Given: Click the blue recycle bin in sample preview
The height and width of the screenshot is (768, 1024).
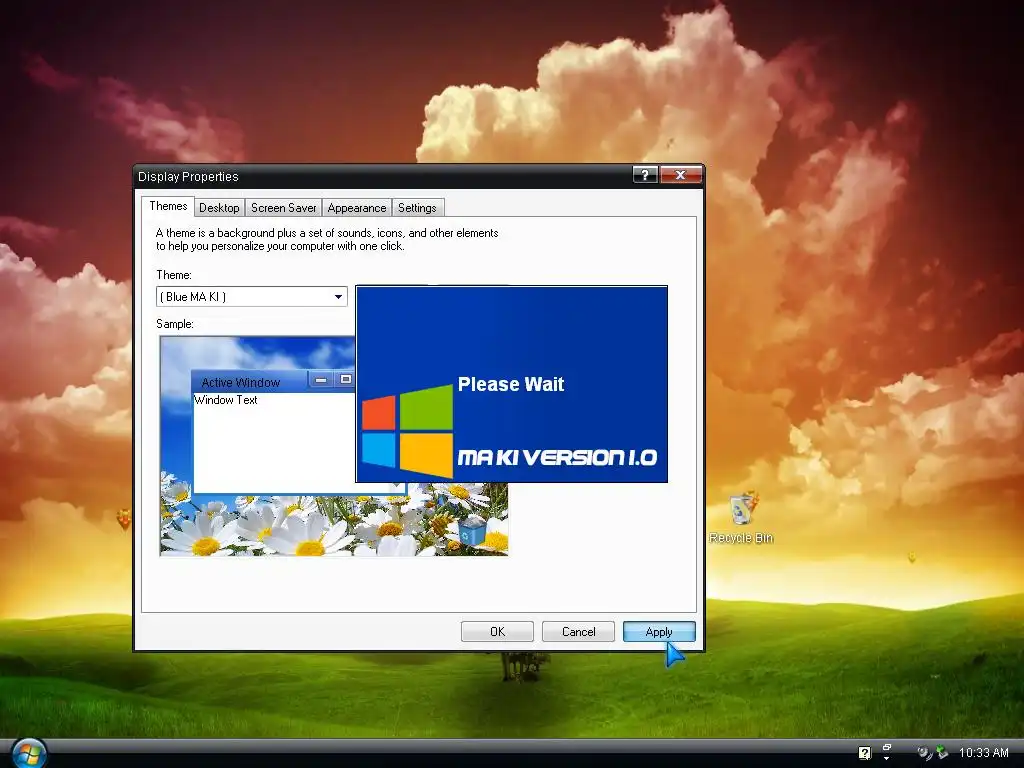Looking at the screenshot, I should 472,530.
